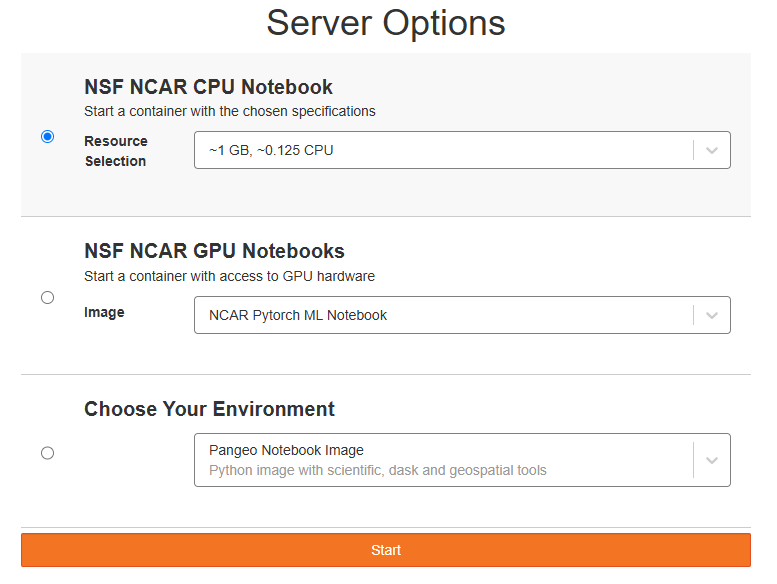The height and width of the screenshot is (584, 777).
Task: Click the chevron arrow beside Pangeo Notebook Image
Action: pyautogui.click(x=711, y=460)
